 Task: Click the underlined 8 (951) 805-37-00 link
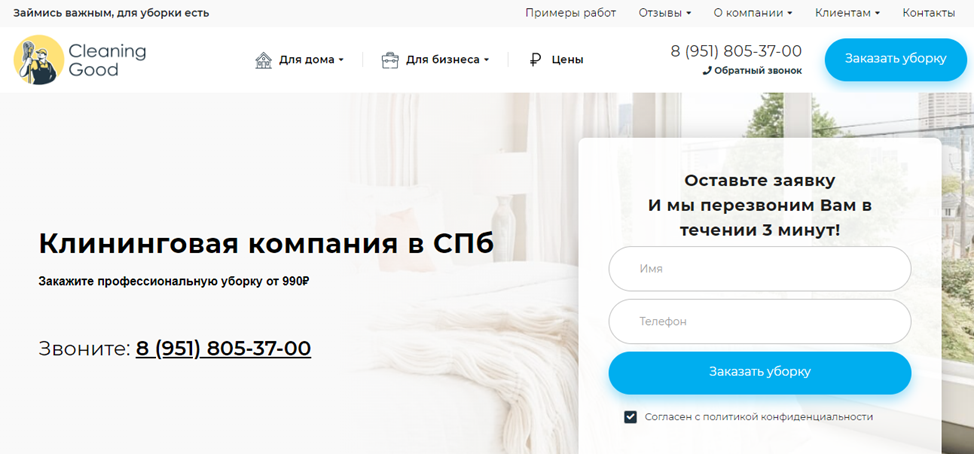point(223,348)
